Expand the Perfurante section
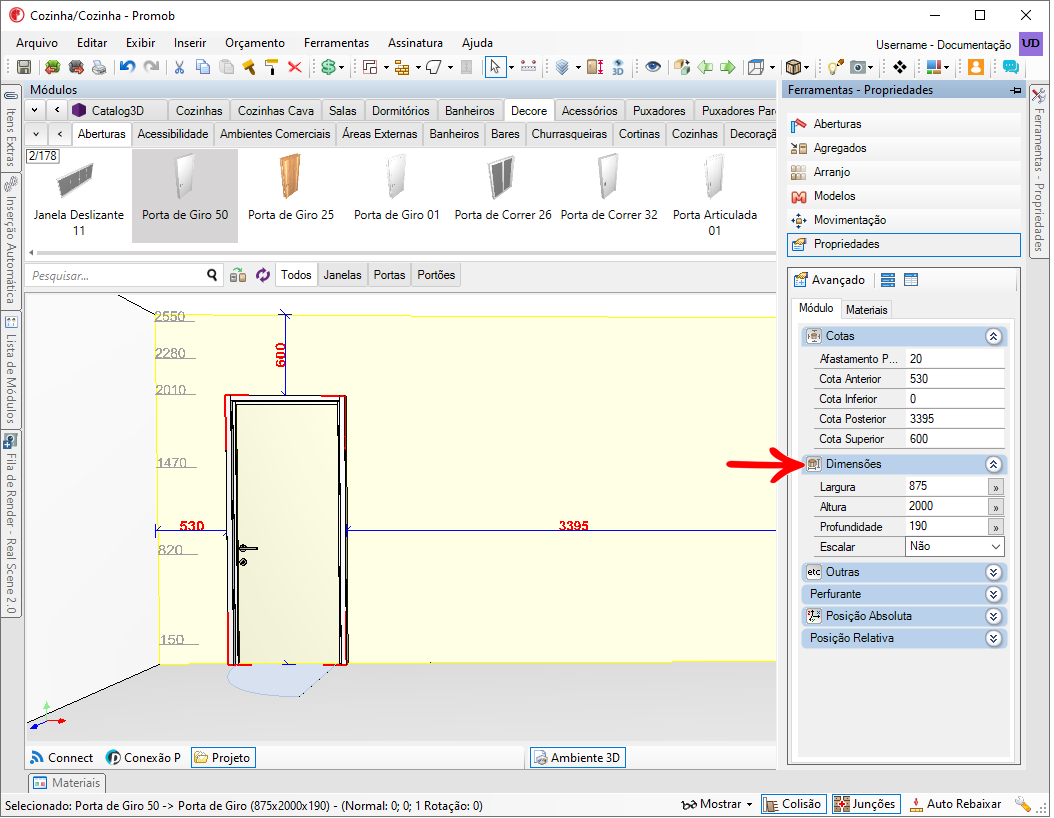 [994, 594]
